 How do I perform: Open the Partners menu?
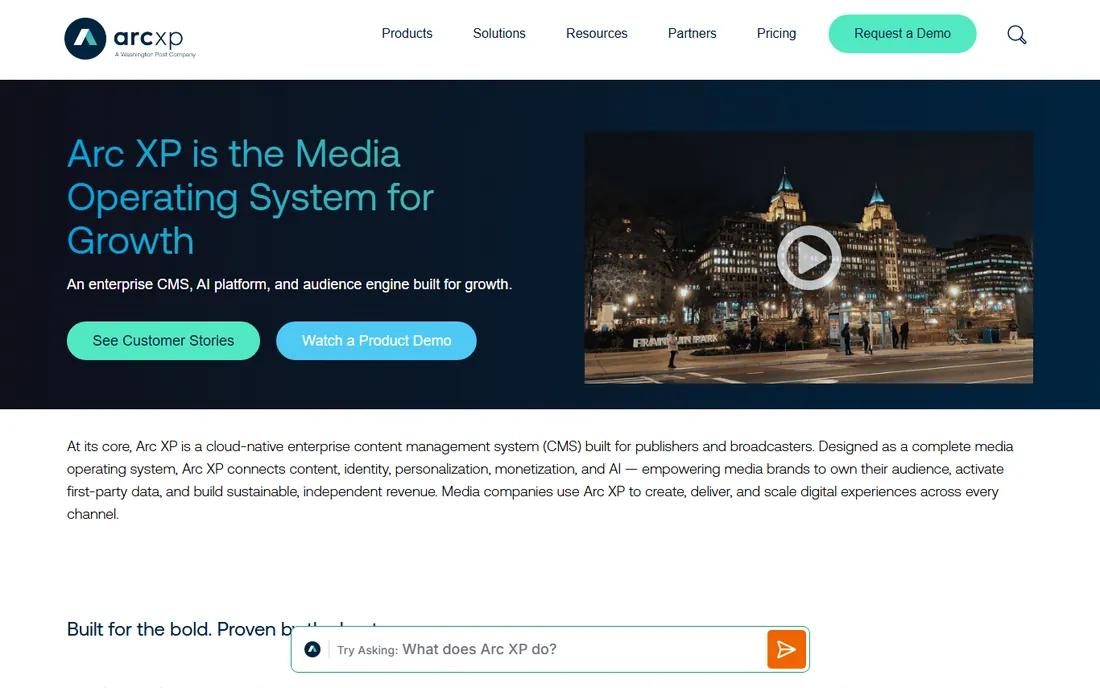coord(692,34)
